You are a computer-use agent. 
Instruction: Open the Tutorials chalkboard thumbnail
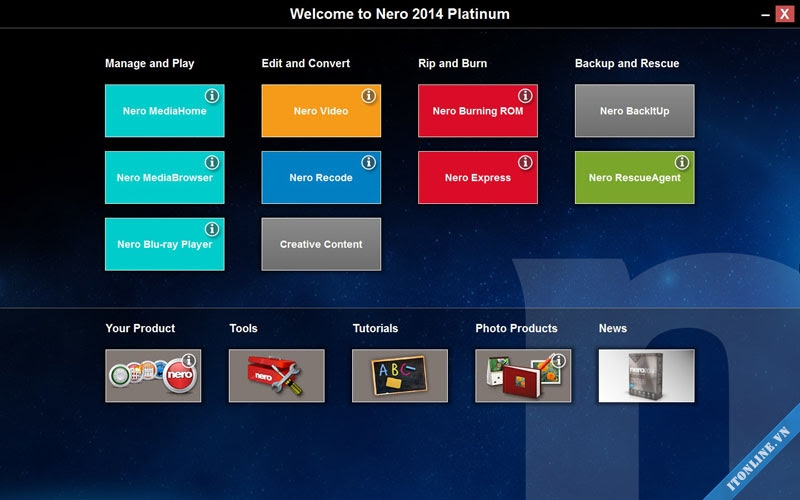(x=400, y=376)
